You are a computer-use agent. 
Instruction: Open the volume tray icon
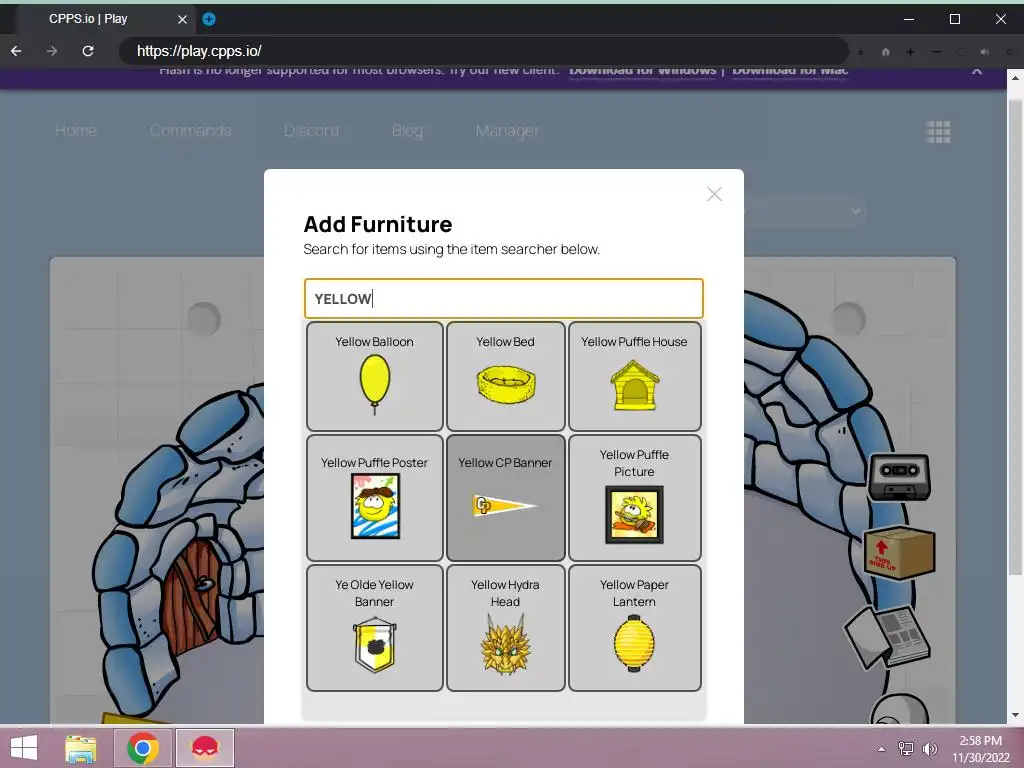(929, 749)
